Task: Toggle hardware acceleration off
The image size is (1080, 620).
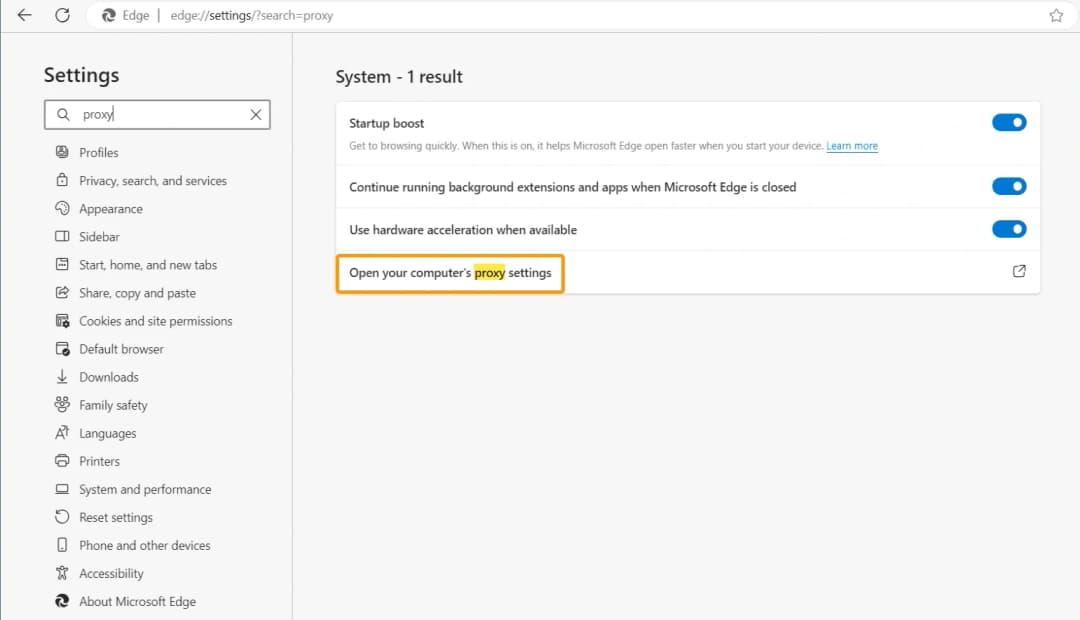Action: point(1009,228)
